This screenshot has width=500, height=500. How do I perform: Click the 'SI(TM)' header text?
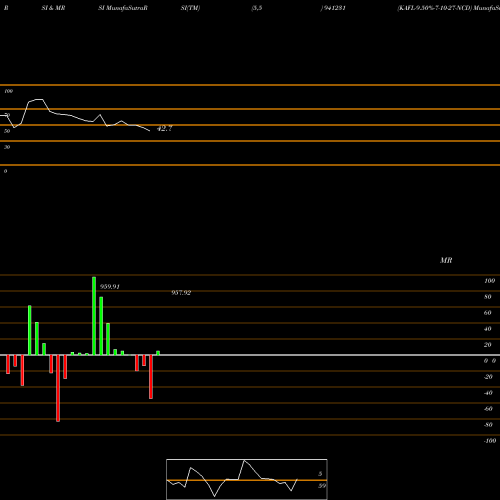pyautogui.click(x=190, y=8)
